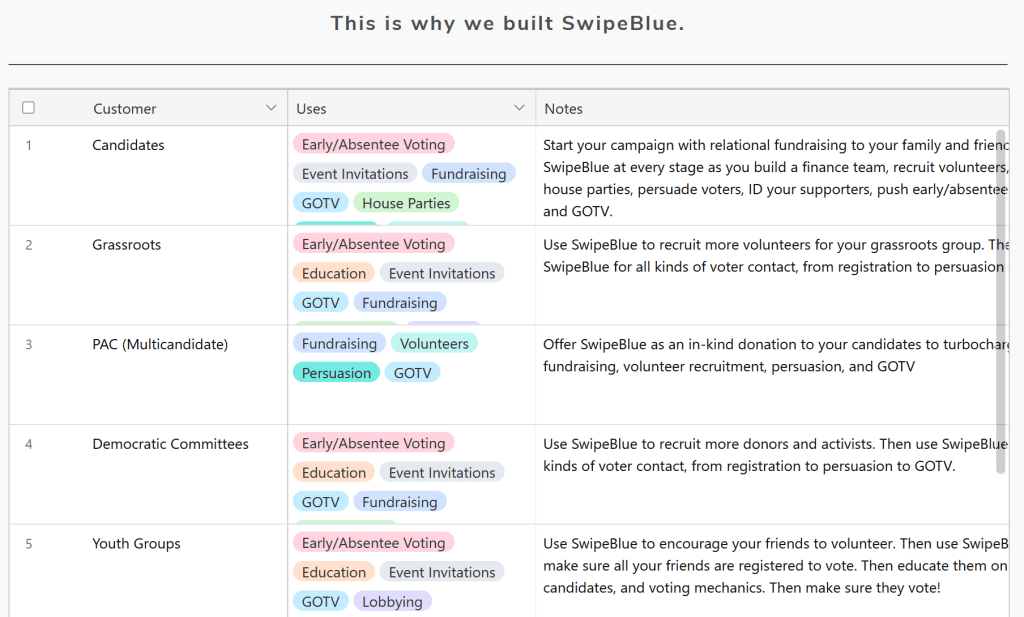Viewport: 1024px width, 617px height.
Task: Click Early/Absentee Voting tag in Grassroots row
Action: coord(374,244)
